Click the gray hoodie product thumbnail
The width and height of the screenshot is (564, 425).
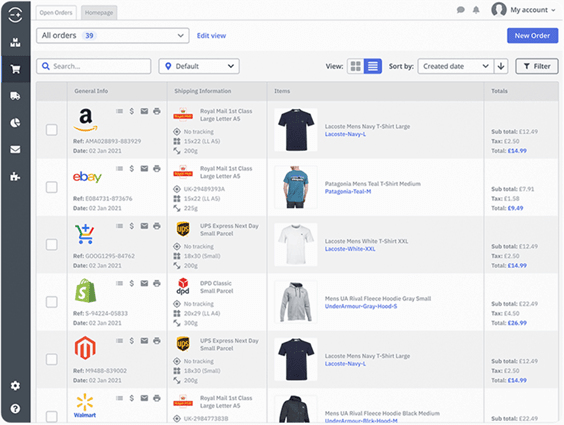[296, 302]
